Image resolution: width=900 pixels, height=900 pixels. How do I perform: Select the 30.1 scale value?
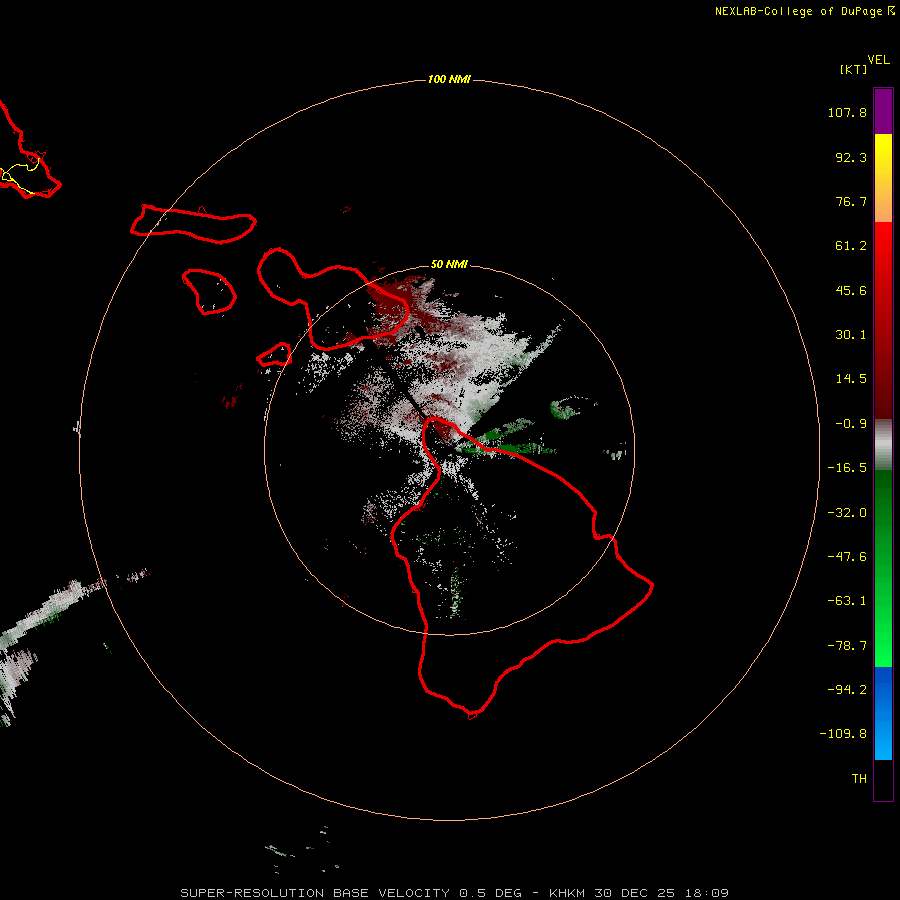pos(851,335)
